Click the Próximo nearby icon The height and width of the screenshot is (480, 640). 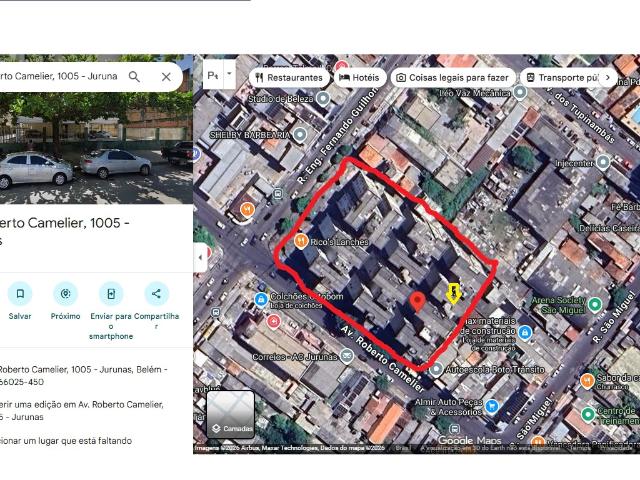pyautogui.click(x=65, y=293)
